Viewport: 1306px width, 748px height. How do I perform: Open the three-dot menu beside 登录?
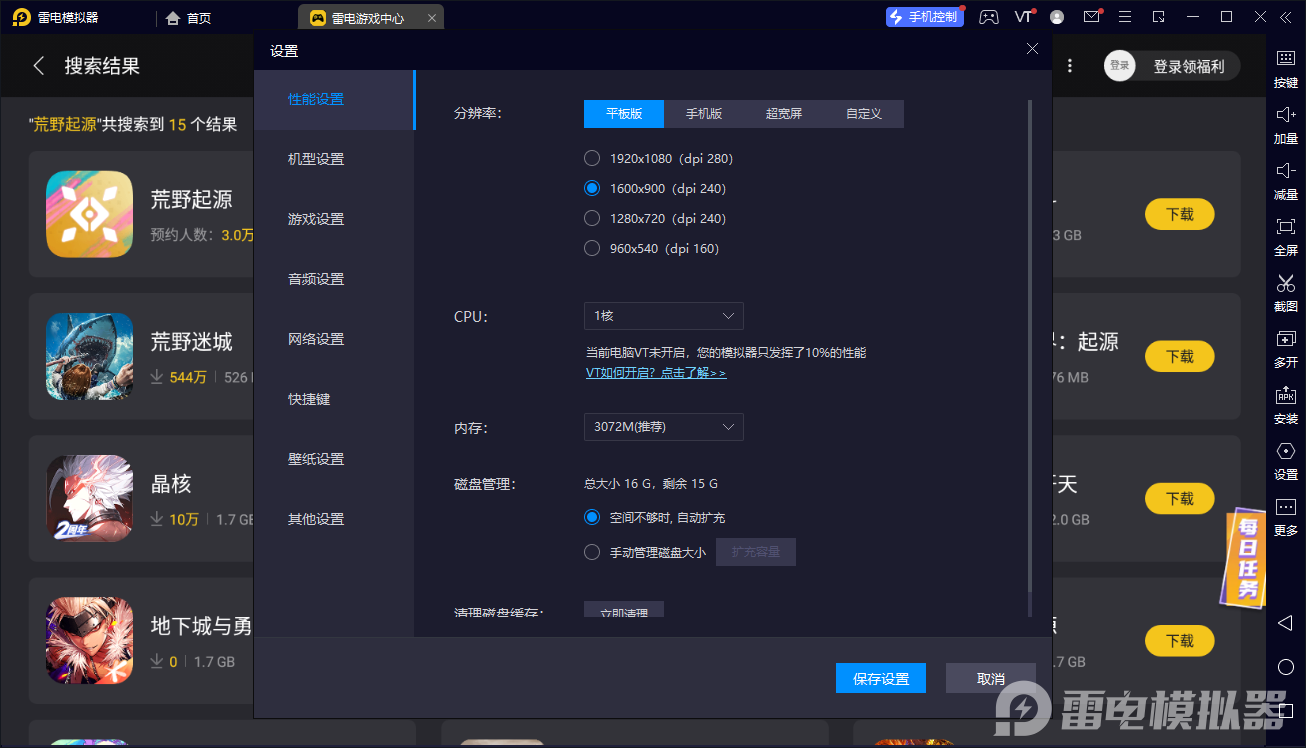point(1070,66)
